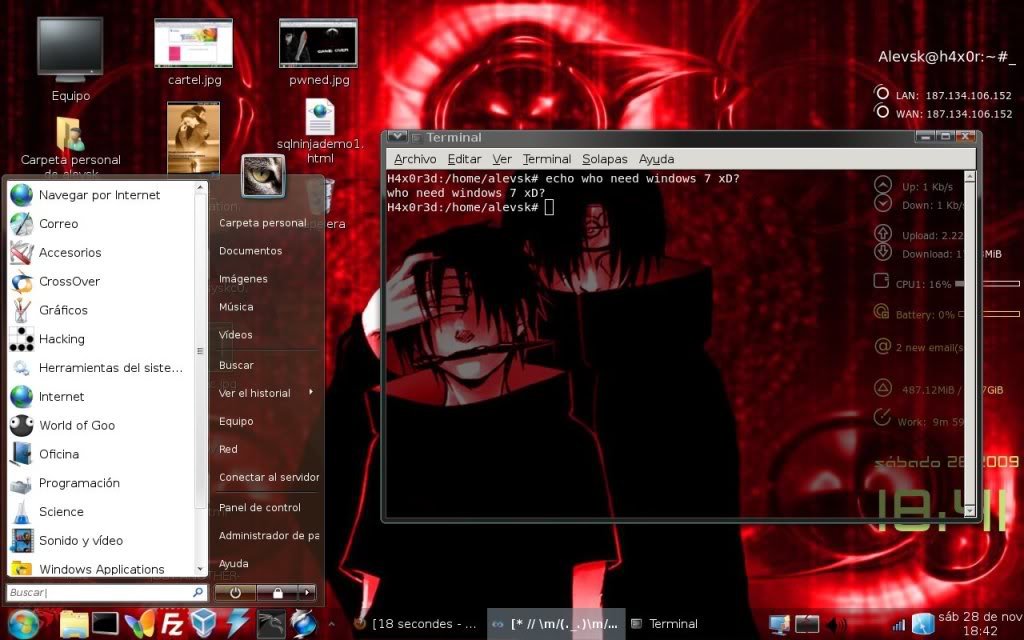Open the FileZilla launcher in the taskbar
The image size is (1024, 640).
pyautogui.click(x=173, y=624)
